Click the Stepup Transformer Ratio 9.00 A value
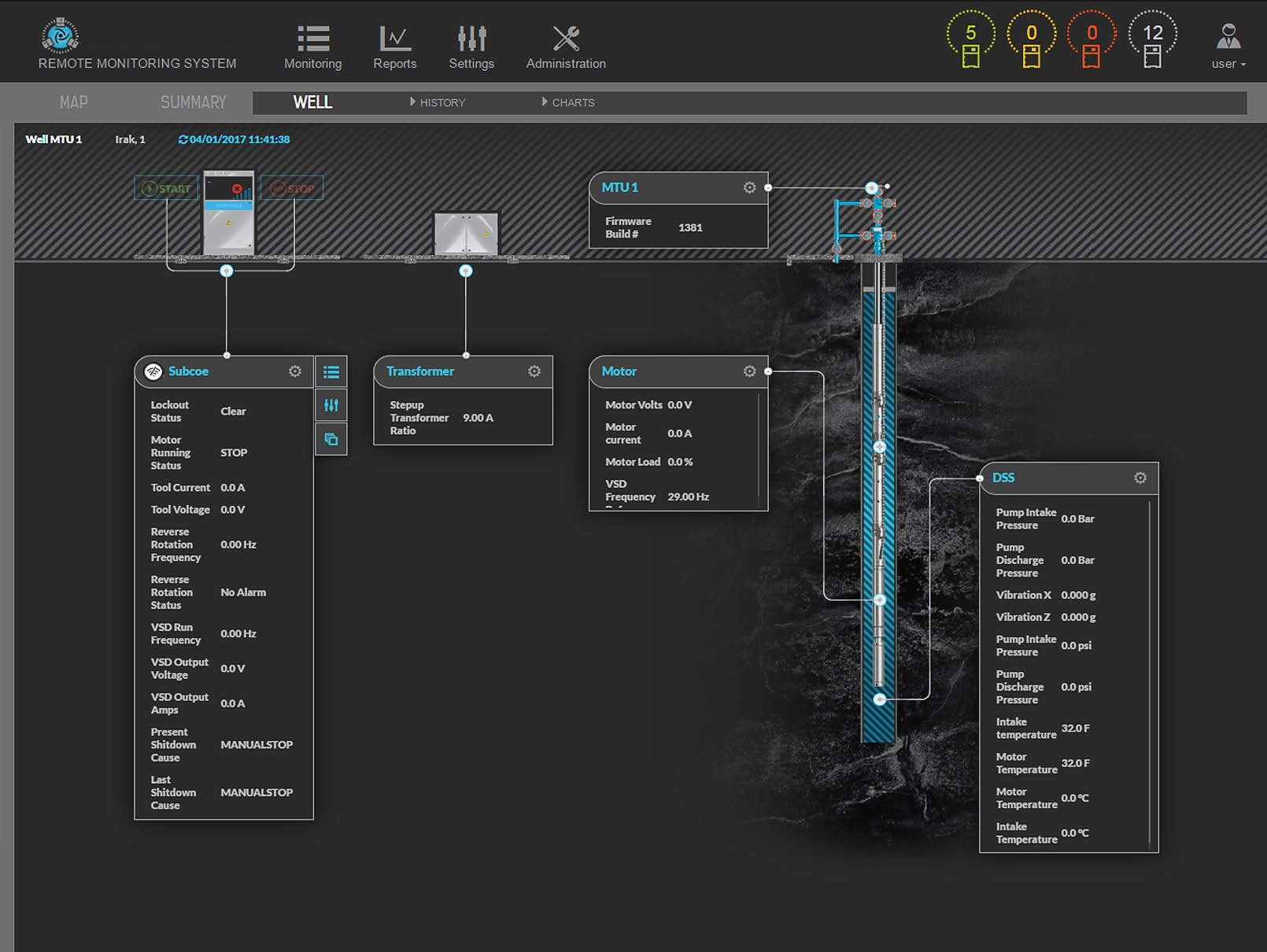Viewport: 1267px width, 952px height. coord(478,418)
